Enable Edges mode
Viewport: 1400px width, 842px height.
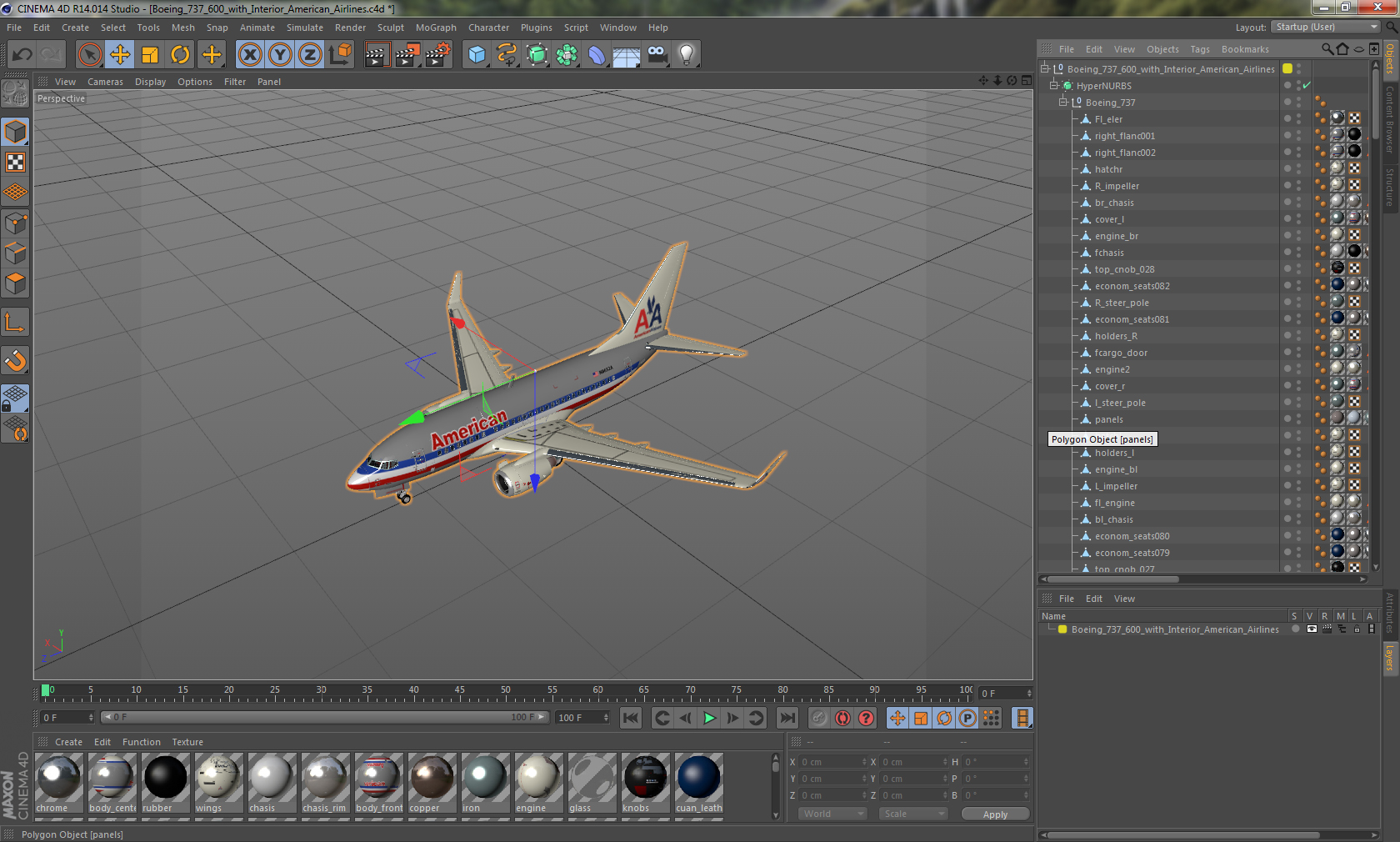pos(16,253)
